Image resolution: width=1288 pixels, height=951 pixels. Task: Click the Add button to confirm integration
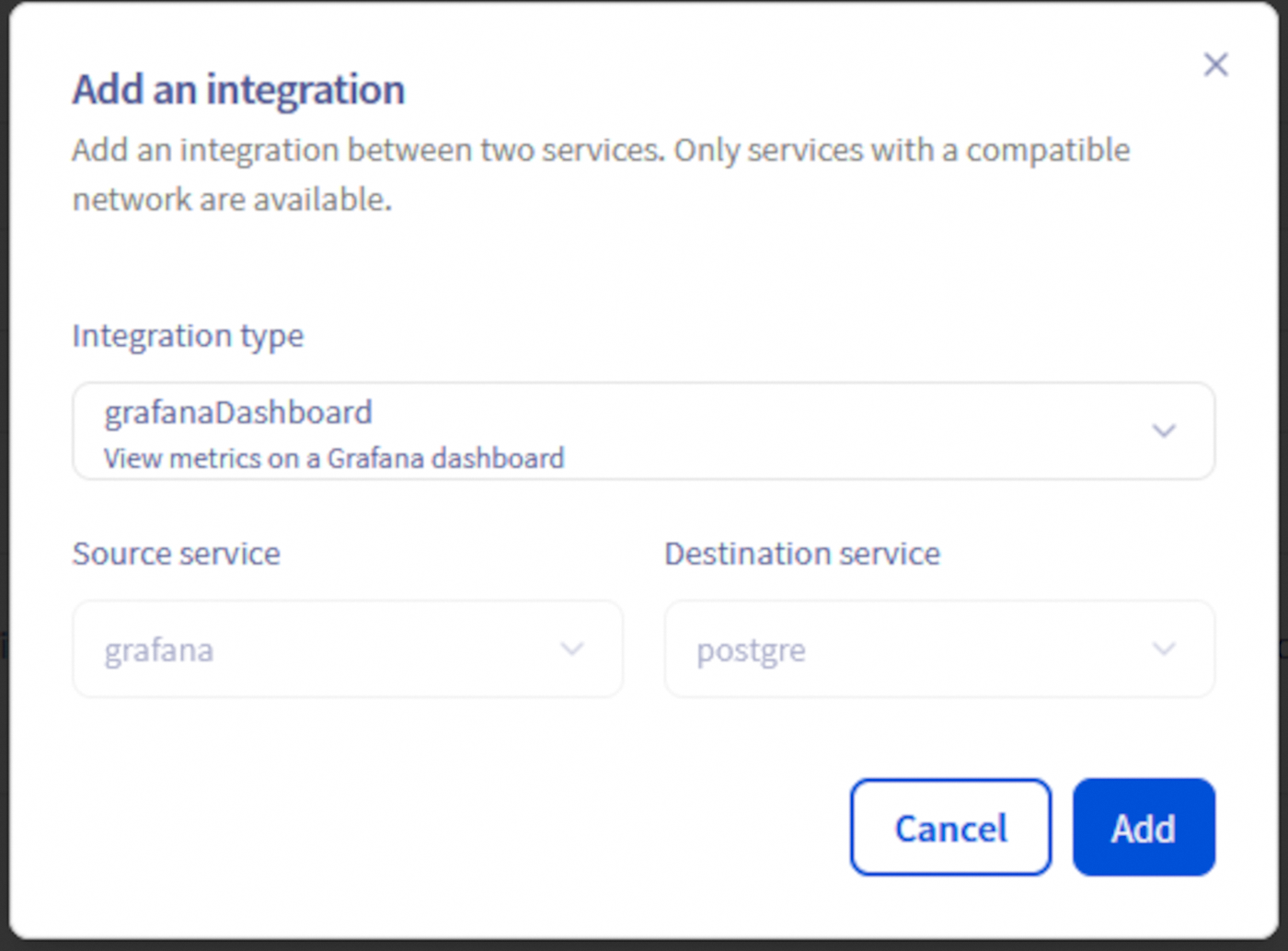point(1143,827)
